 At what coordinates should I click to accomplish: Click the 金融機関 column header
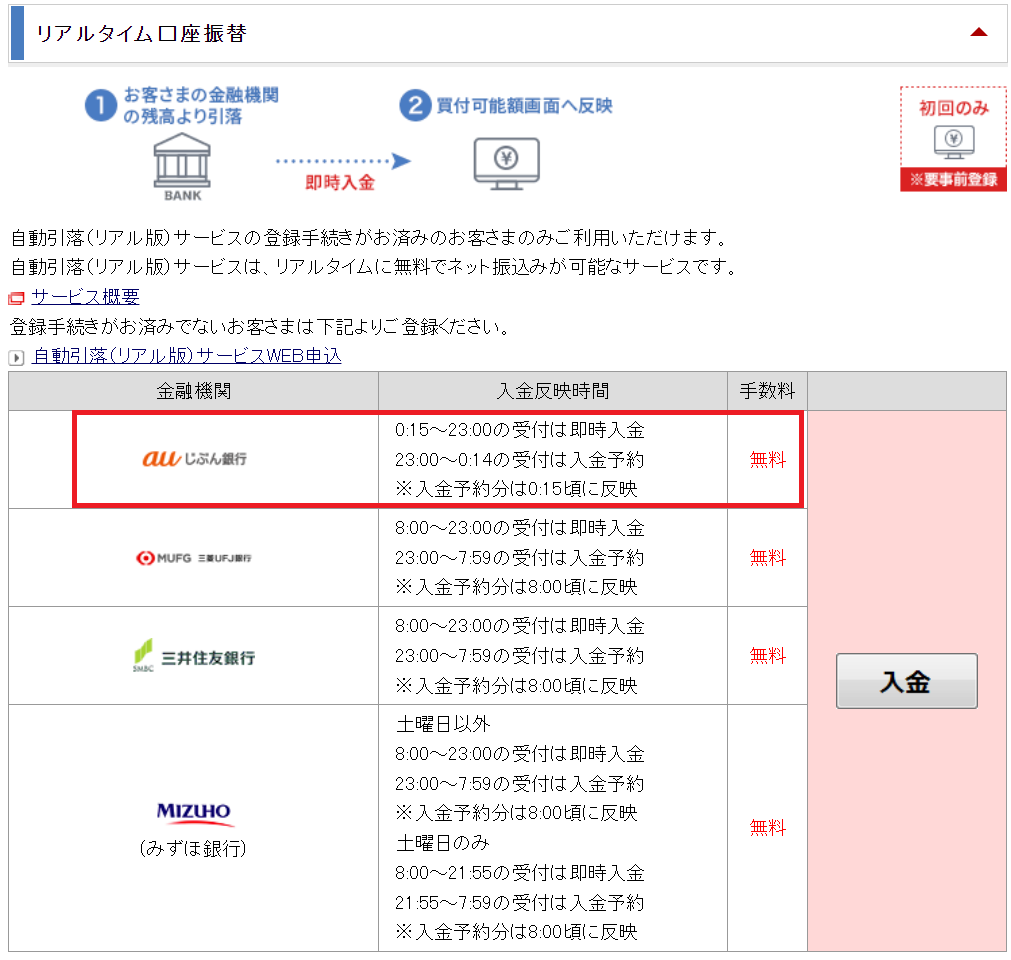194,391
